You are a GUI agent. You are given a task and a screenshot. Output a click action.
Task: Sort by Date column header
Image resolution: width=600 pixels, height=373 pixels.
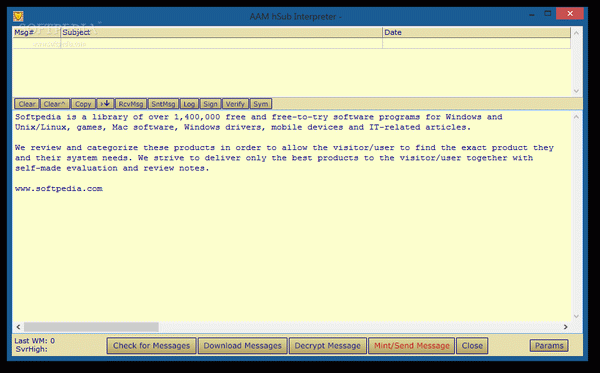click(x=476, y=33)
